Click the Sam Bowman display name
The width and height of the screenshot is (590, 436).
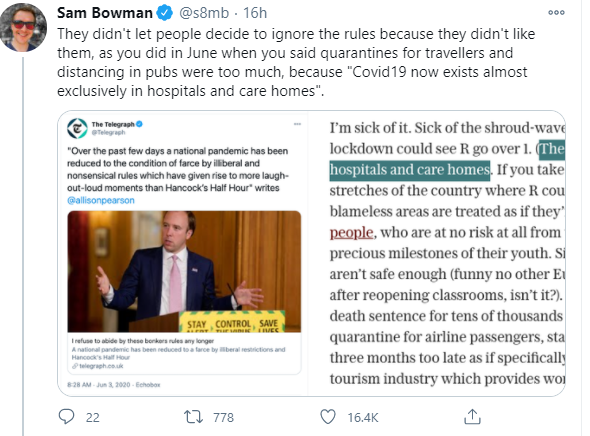tap(105, 13)
